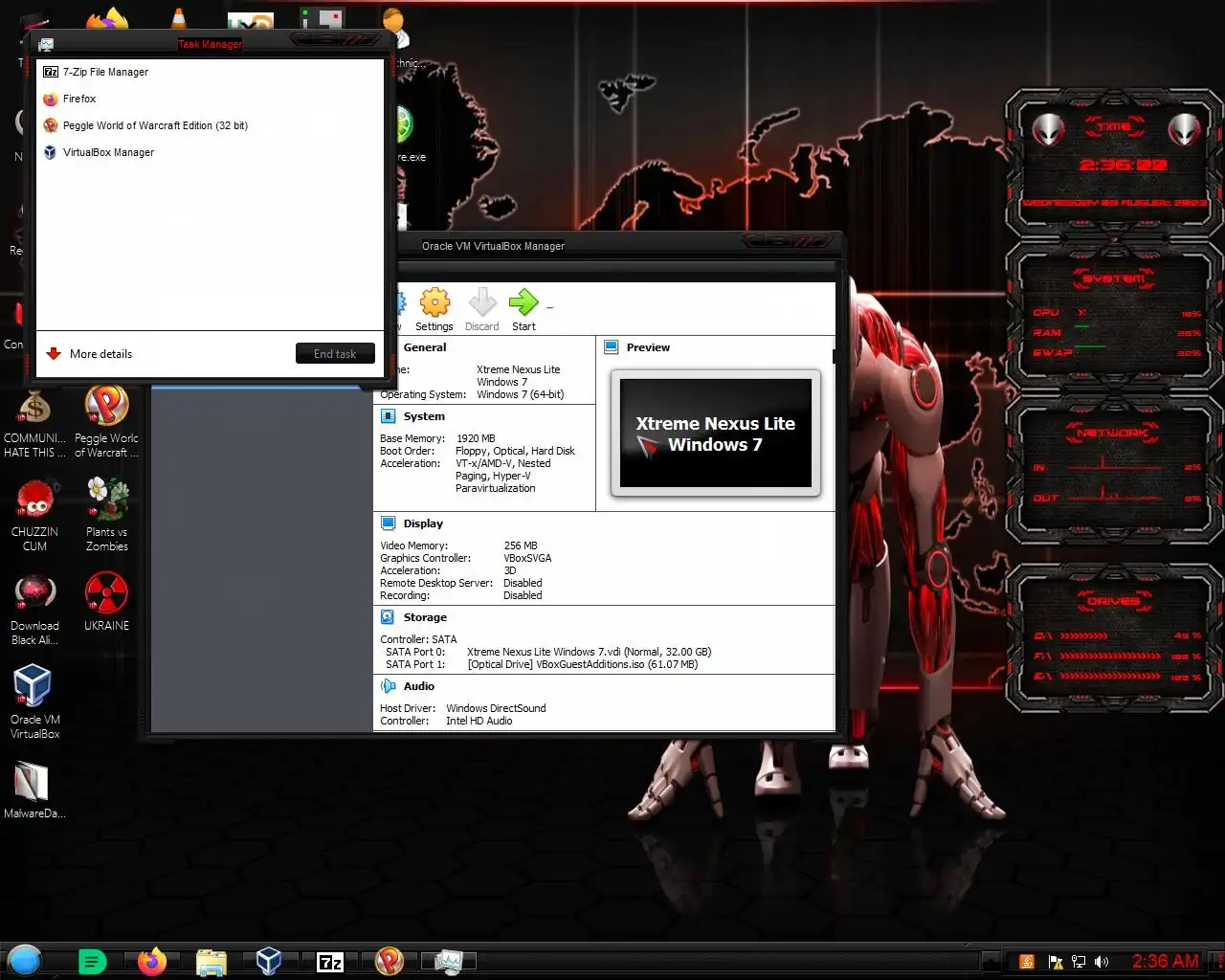Click Base Memory 1920 MB value
The height and width of the screenshot is (980, 1225).
(x=476, y=438)
